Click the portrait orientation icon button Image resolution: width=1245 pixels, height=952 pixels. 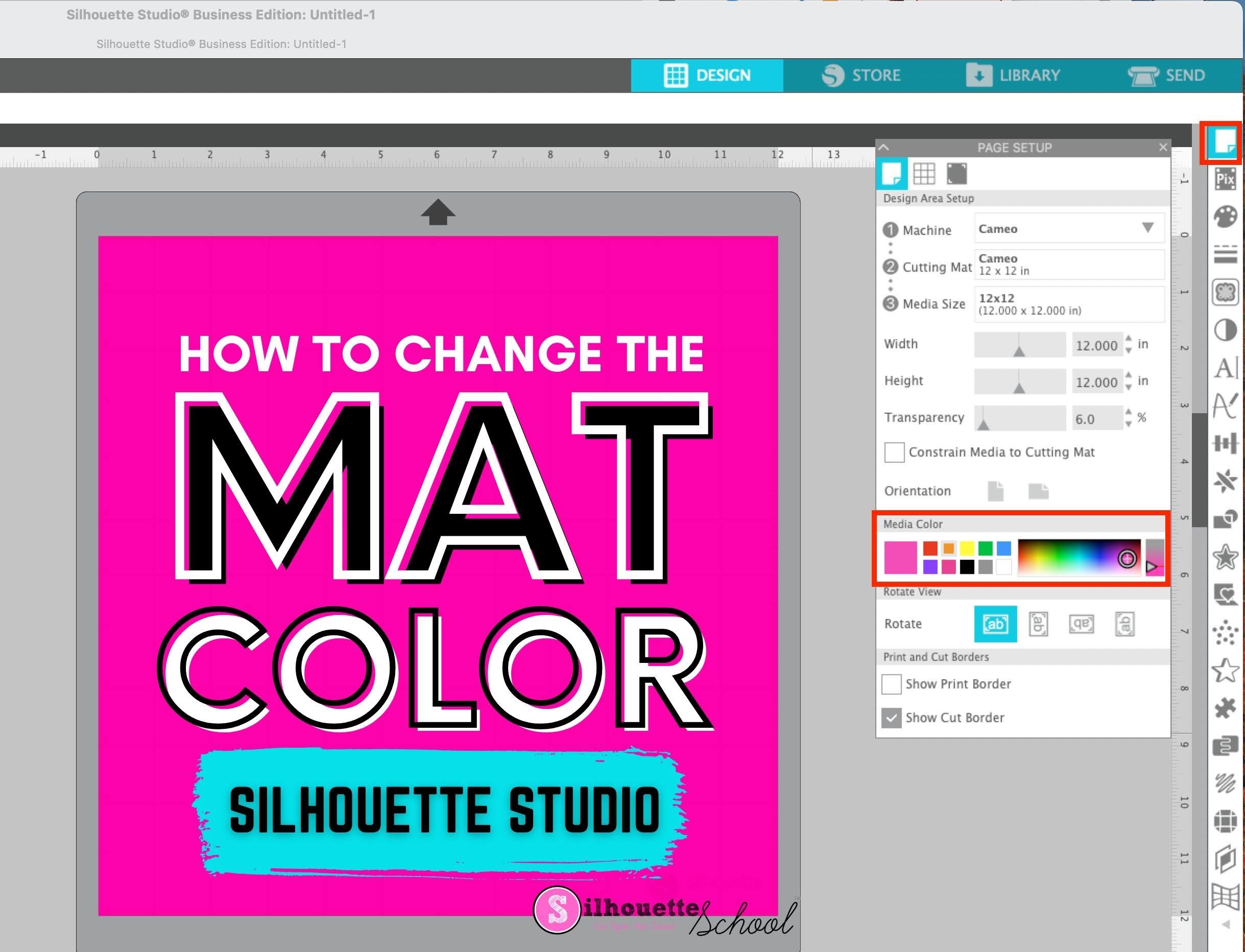997,489
